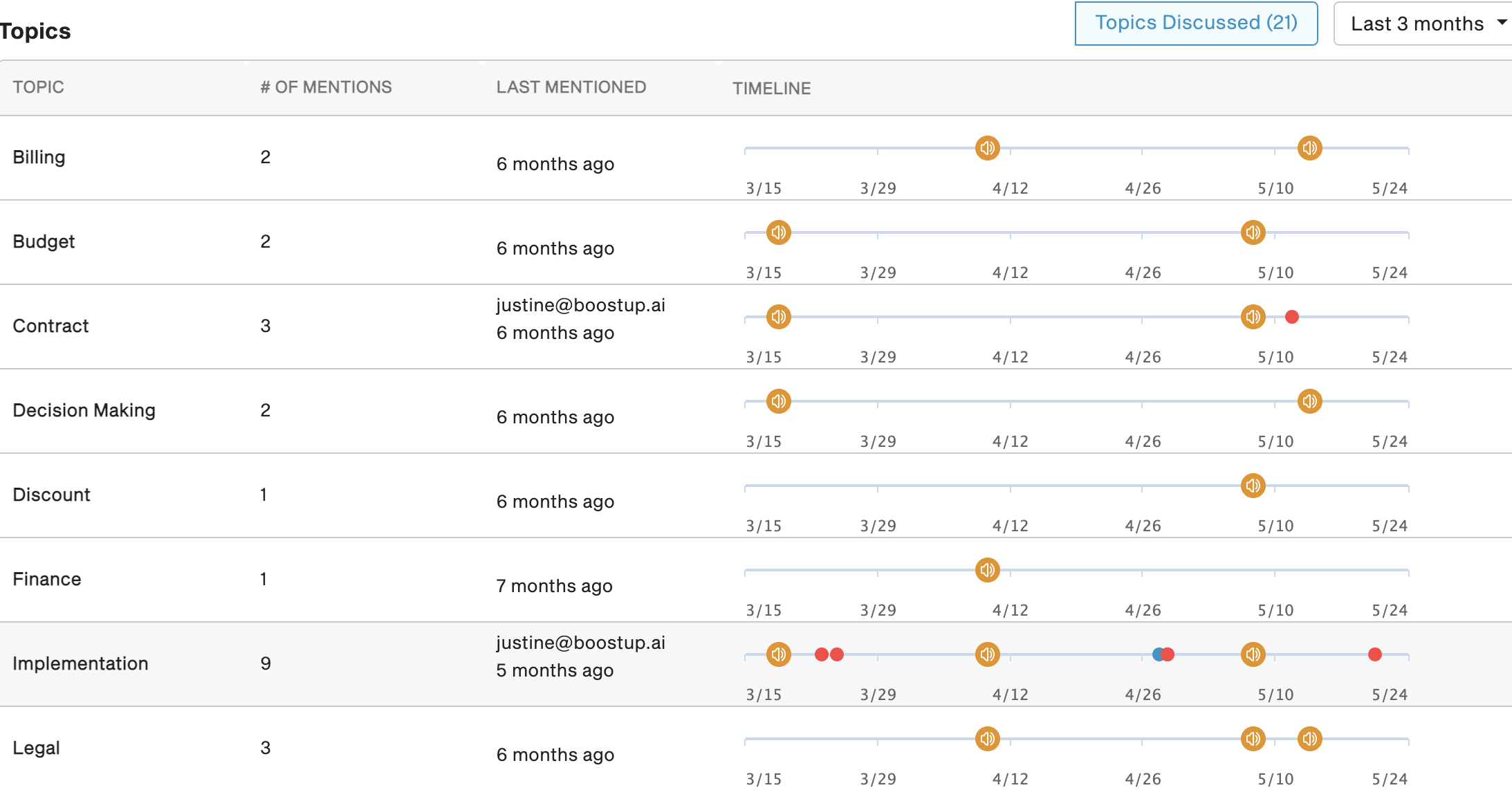Select the Decision Making topic name
Image resolution: width=1512 pixels, height=790 pixels.
tap(84, 410)
